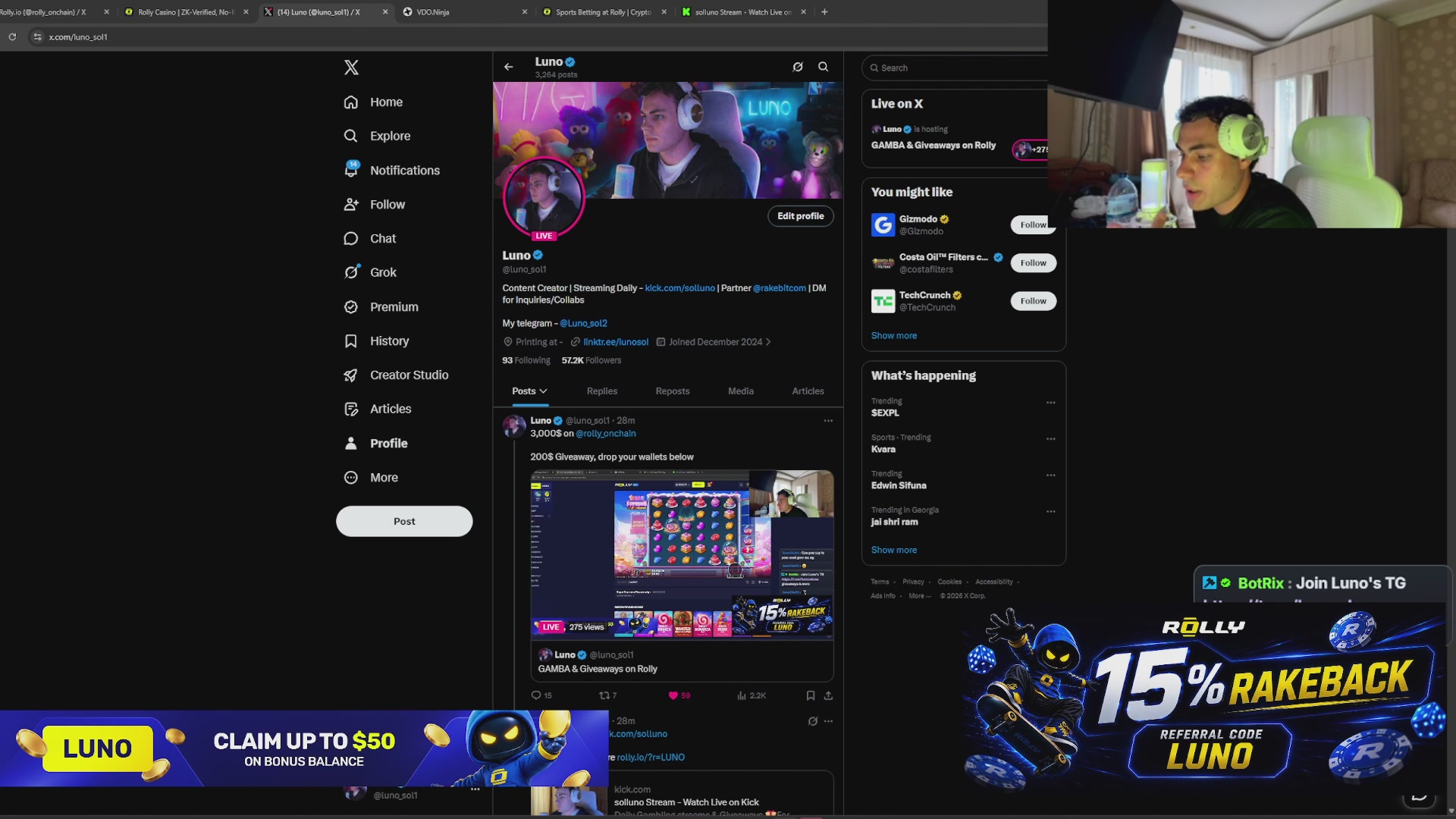Open the account switcher menu dots
Viewport: 1456px width, 819px height.
475,789
